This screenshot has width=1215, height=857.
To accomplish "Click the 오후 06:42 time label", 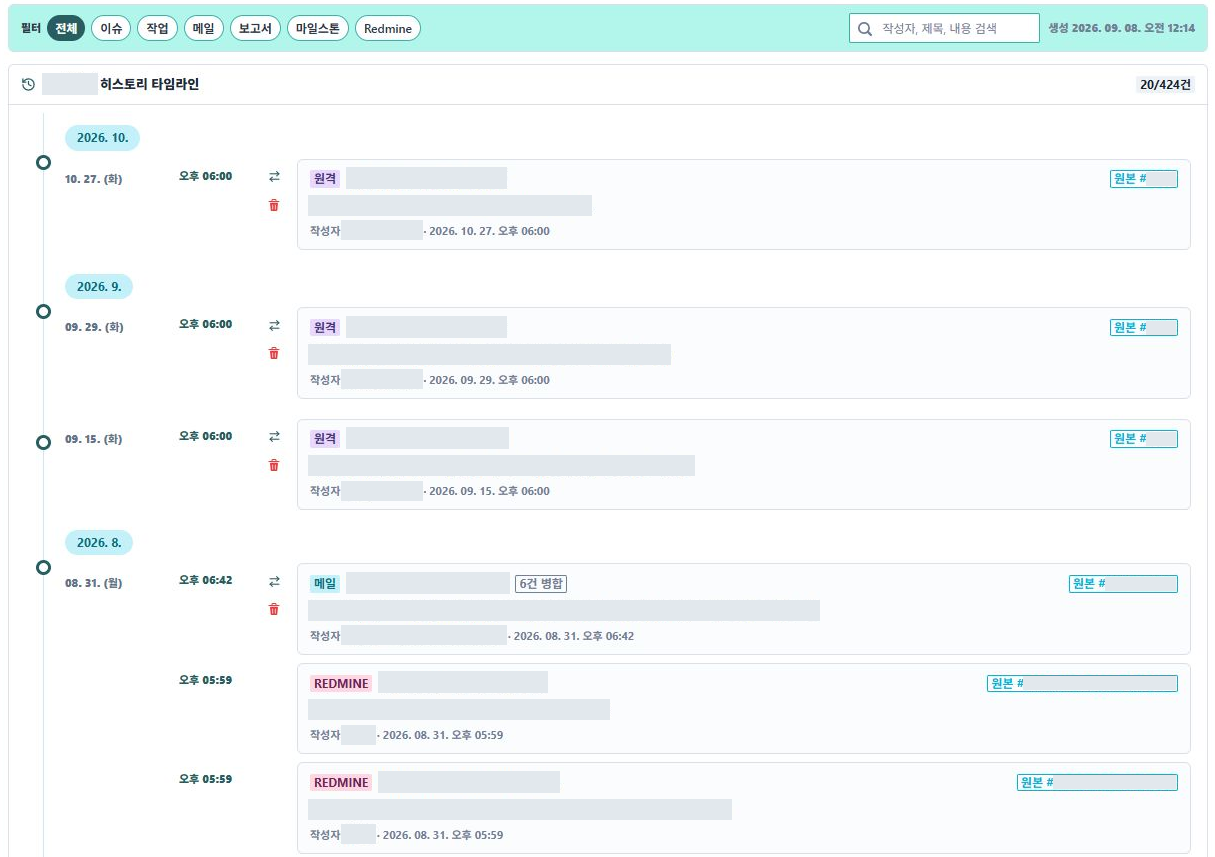I will [x=205, y=580].
